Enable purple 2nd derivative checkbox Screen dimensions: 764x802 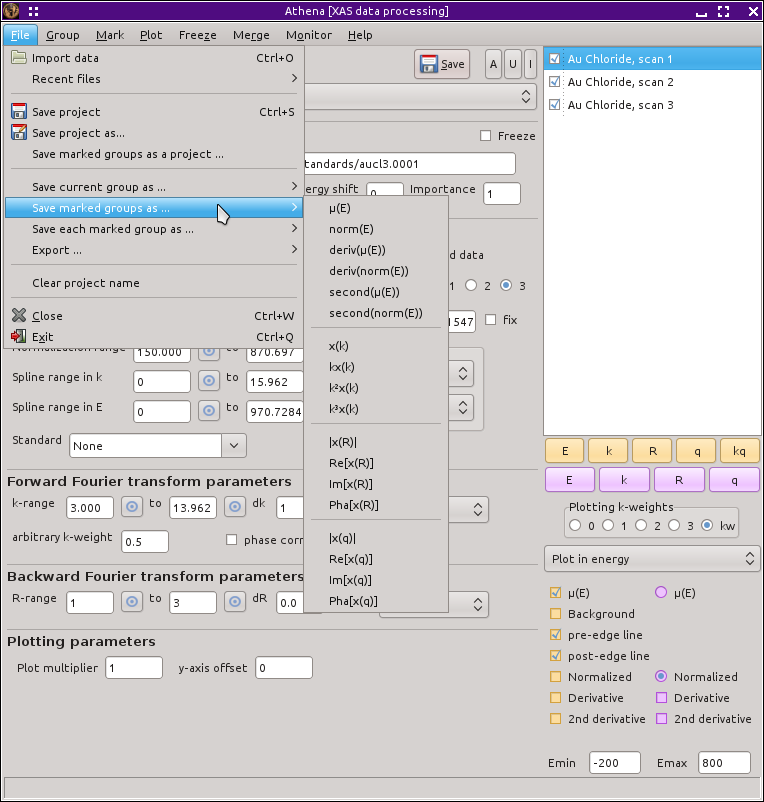661,718
